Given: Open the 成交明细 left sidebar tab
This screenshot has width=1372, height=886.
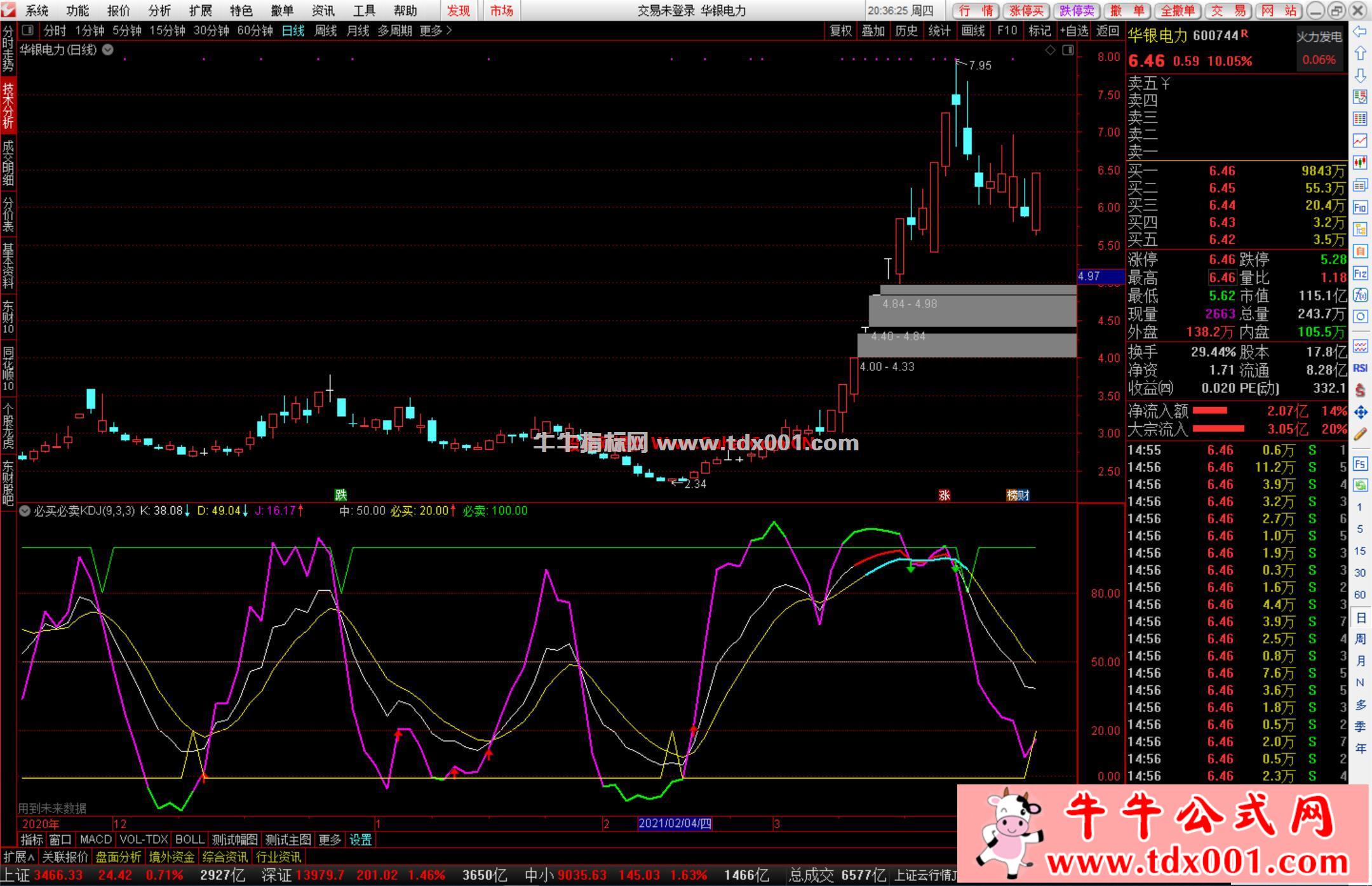Looking at the screenshot, I should coord(8,163).
